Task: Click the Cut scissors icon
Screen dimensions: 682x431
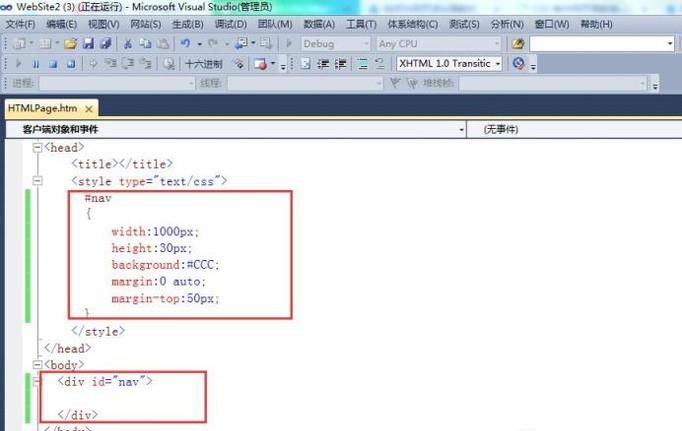Action: point(128,44)
